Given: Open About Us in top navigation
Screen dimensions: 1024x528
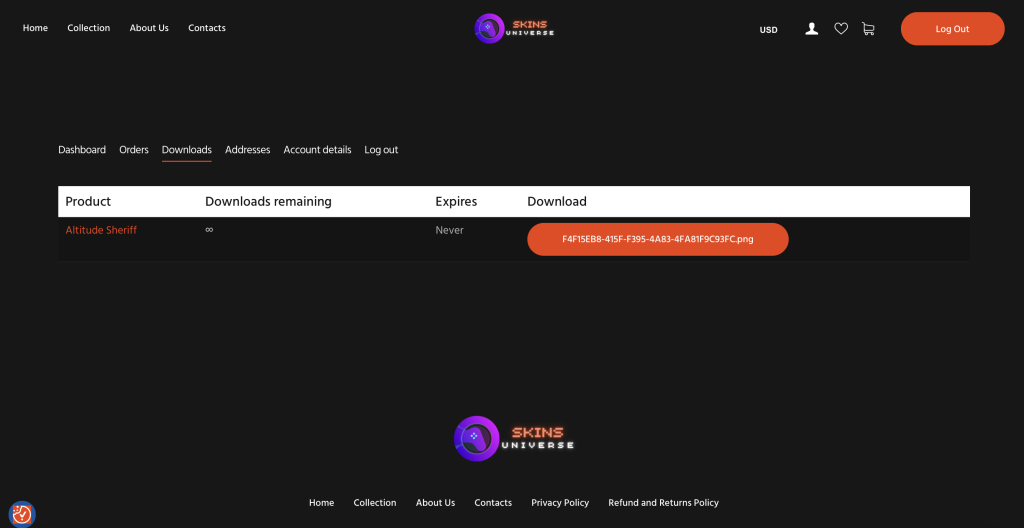Looking at the screenshot, I should [x=149, y=28].
